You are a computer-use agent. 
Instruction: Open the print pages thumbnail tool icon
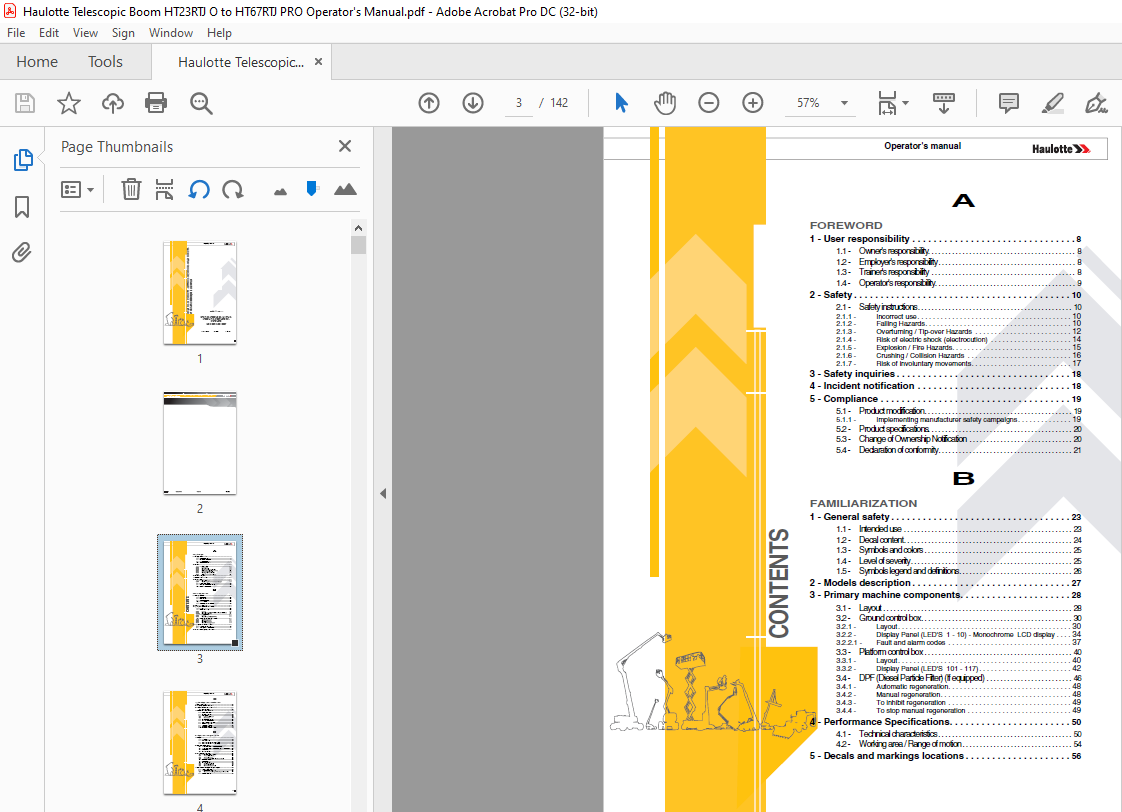point(164,190)
